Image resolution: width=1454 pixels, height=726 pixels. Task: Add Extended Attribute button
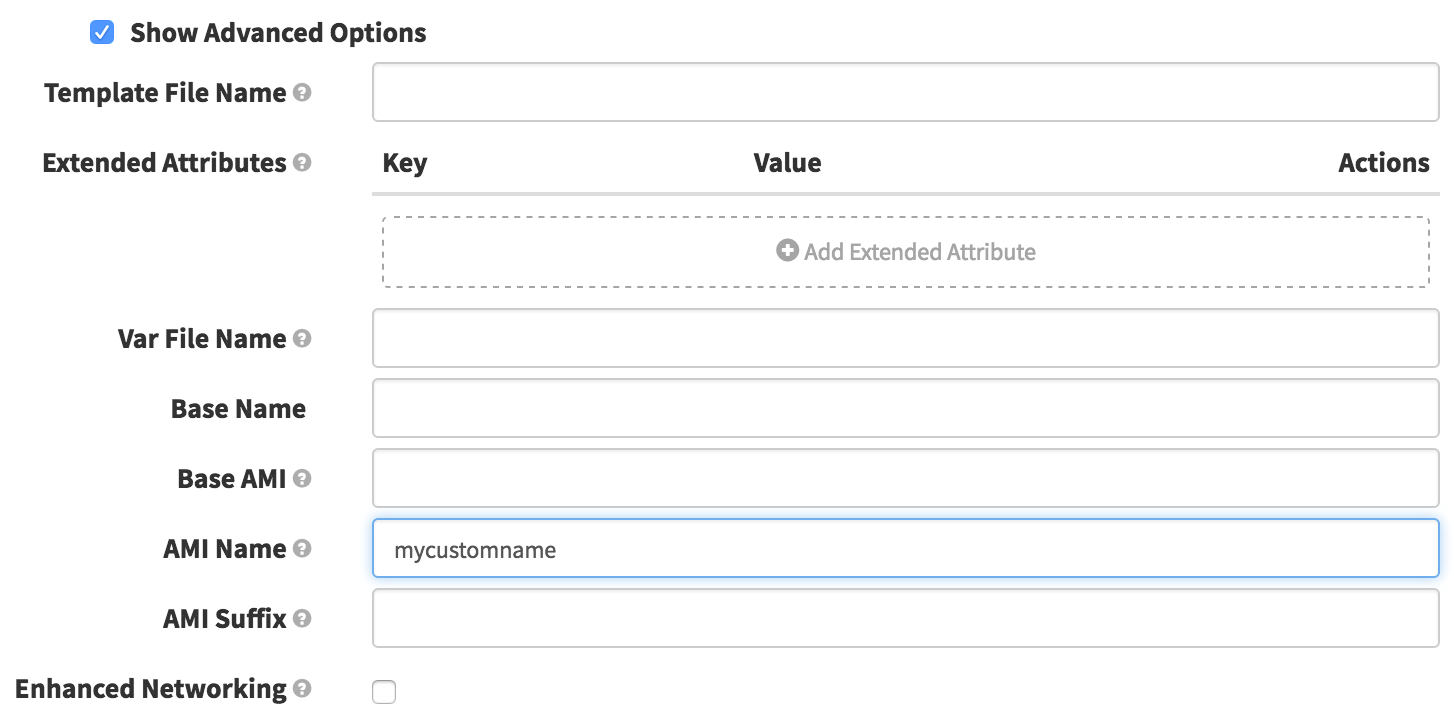pos(905,252)
